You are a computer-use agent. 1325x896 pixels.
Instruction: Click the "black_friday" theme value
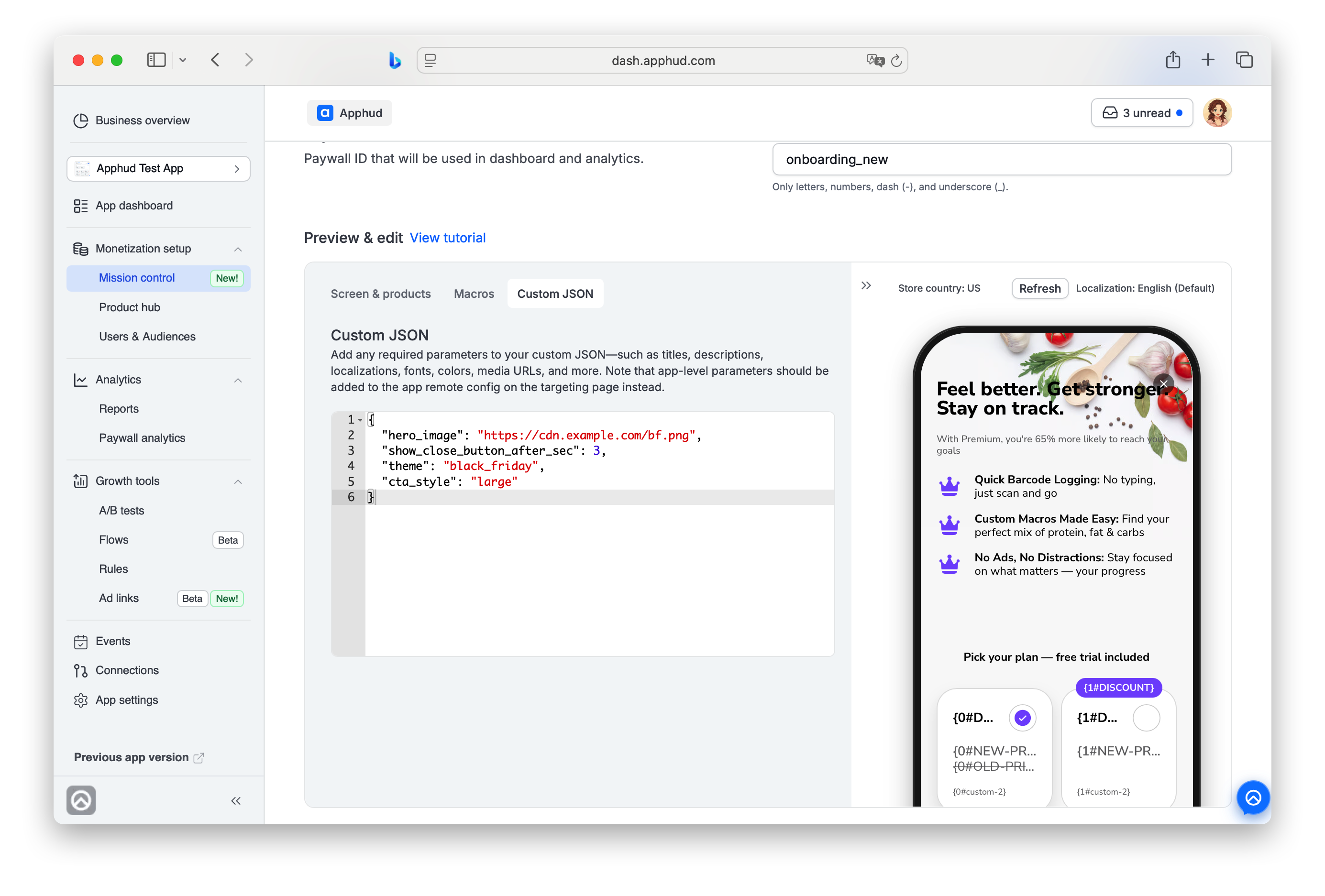[490, 466]
